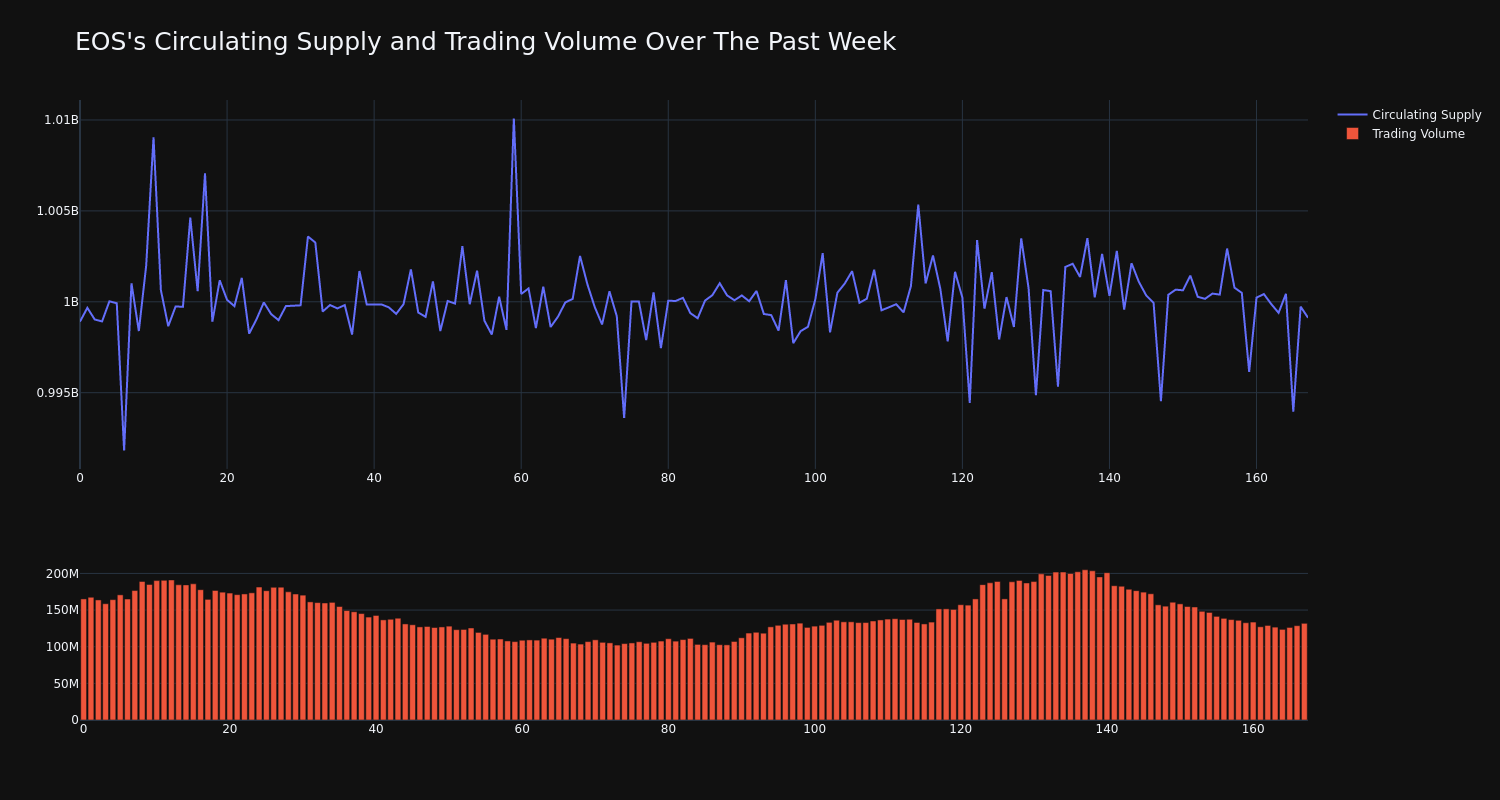The width and height of the screenshot is (1500, 800).
Task: Click the orange Trading Volume legend swatch
Action: pyautogui.click(x=1352, y=134)
